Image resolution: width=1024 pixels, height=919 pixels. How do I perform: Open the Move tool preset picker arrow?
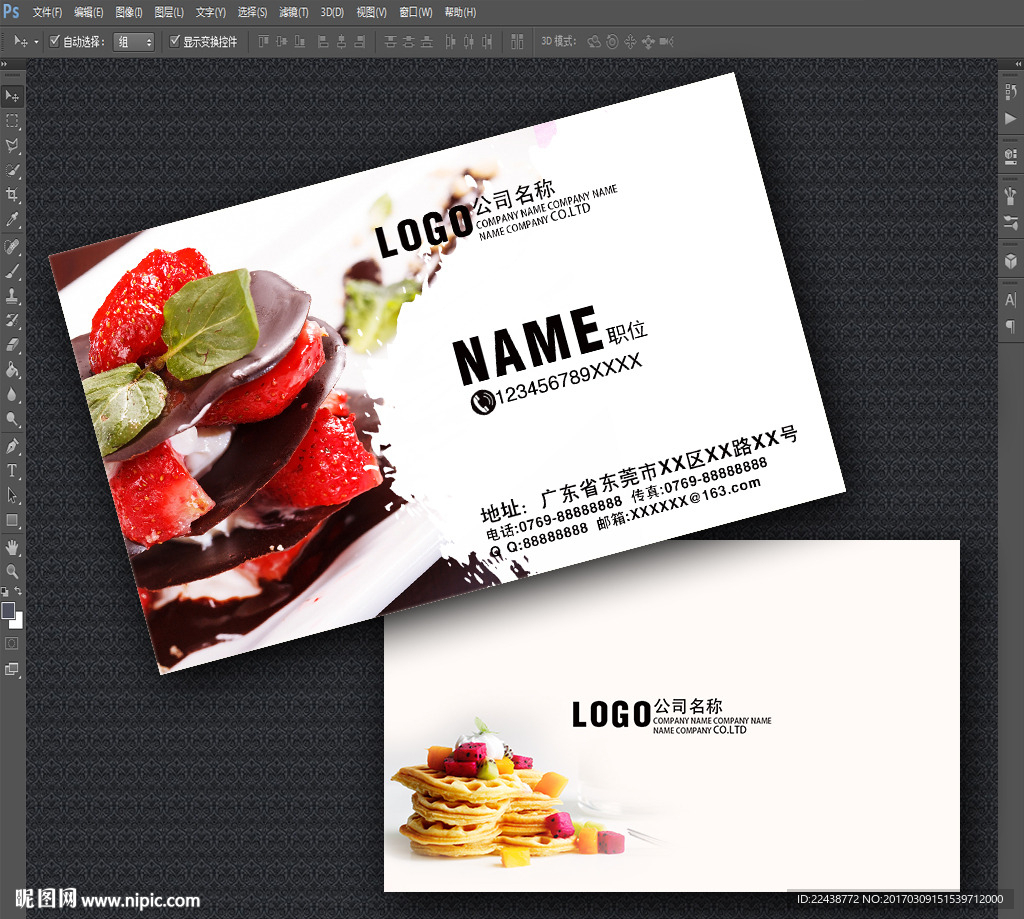[x=37, y=42]
